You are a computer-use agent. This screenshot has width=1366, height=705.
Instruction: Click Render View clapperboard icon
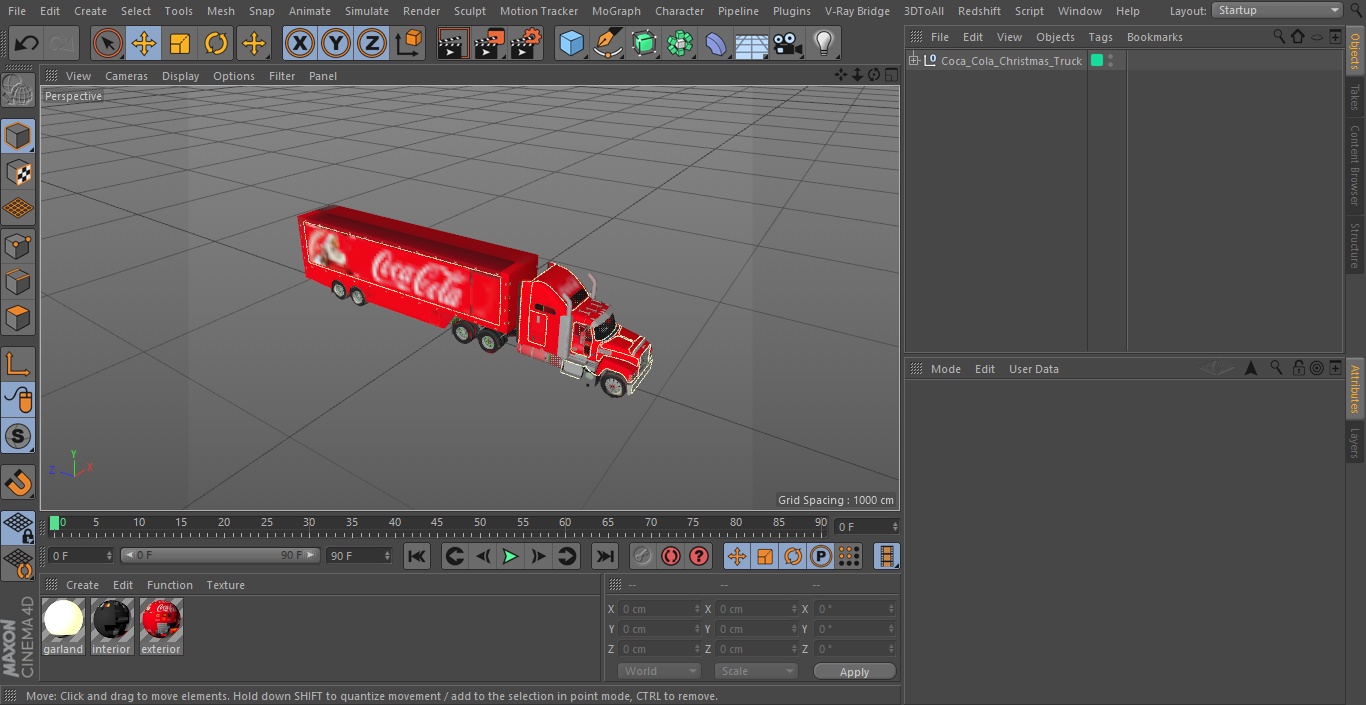click(x=453, y=43)
